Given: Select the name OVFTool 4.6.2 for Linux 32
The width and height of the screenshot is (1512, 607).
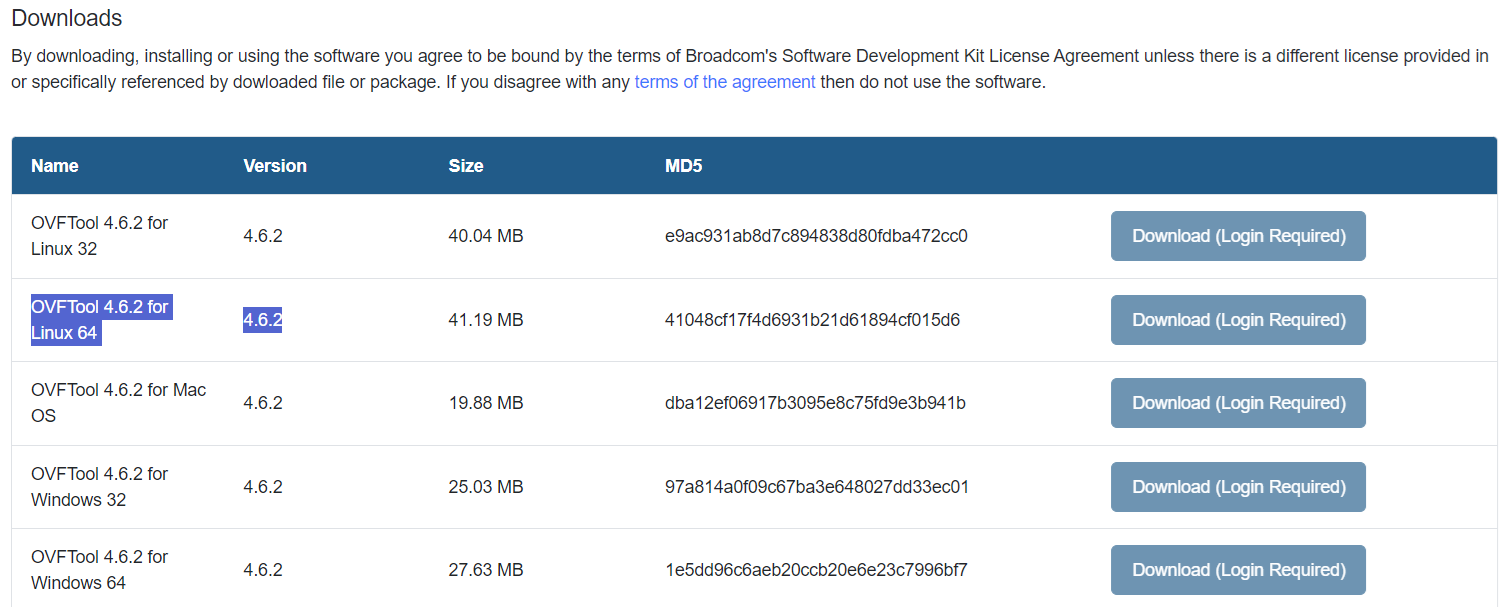Looking at the screenshot, I should (x=100, y=236).
